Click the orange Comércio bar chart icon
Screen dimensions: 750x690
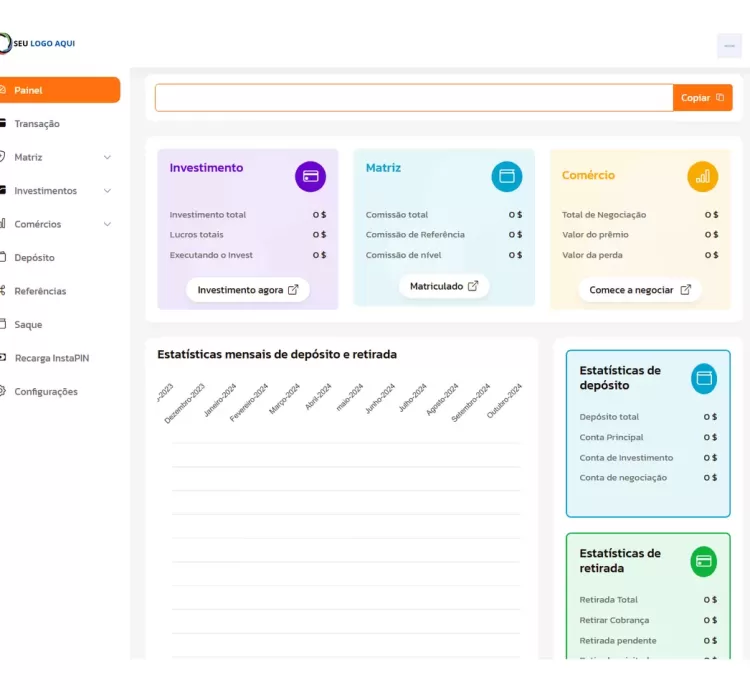click(702, 176)
